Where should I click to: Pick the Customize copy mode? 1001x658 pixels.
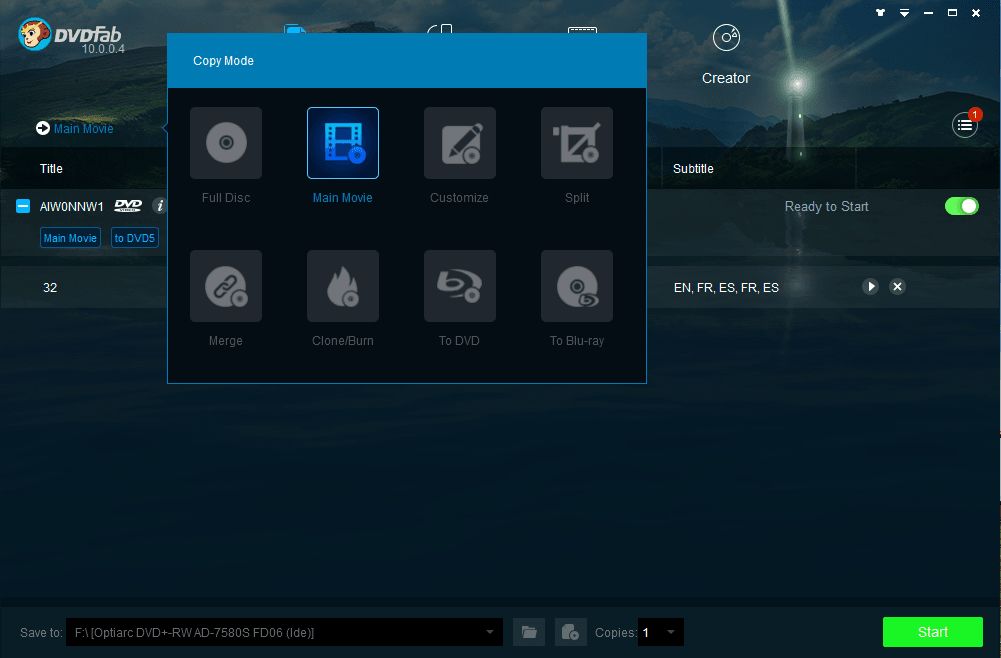point(460,143)
